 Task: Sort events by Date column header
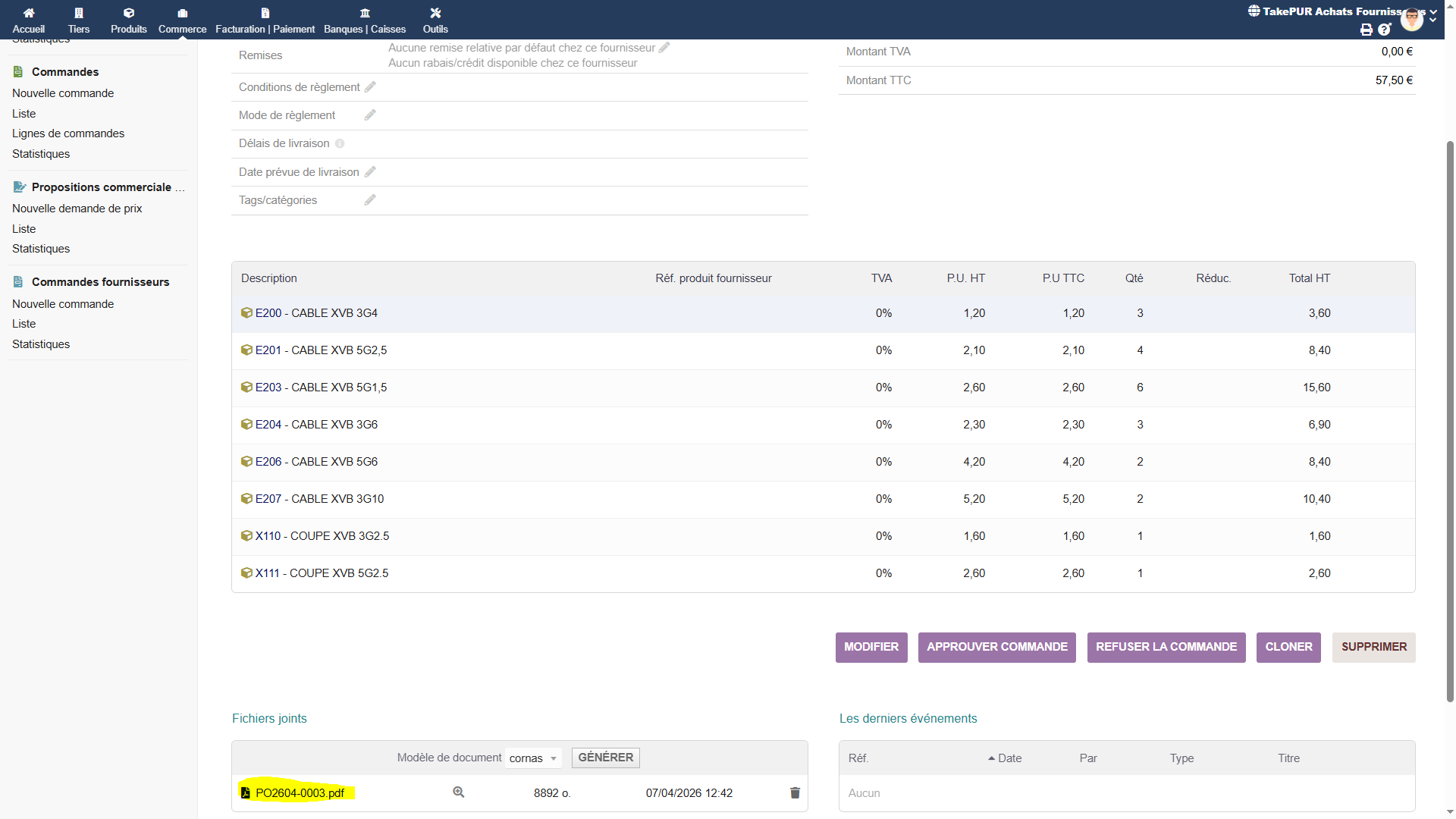pyautogui.click(x=1009, y=758)
